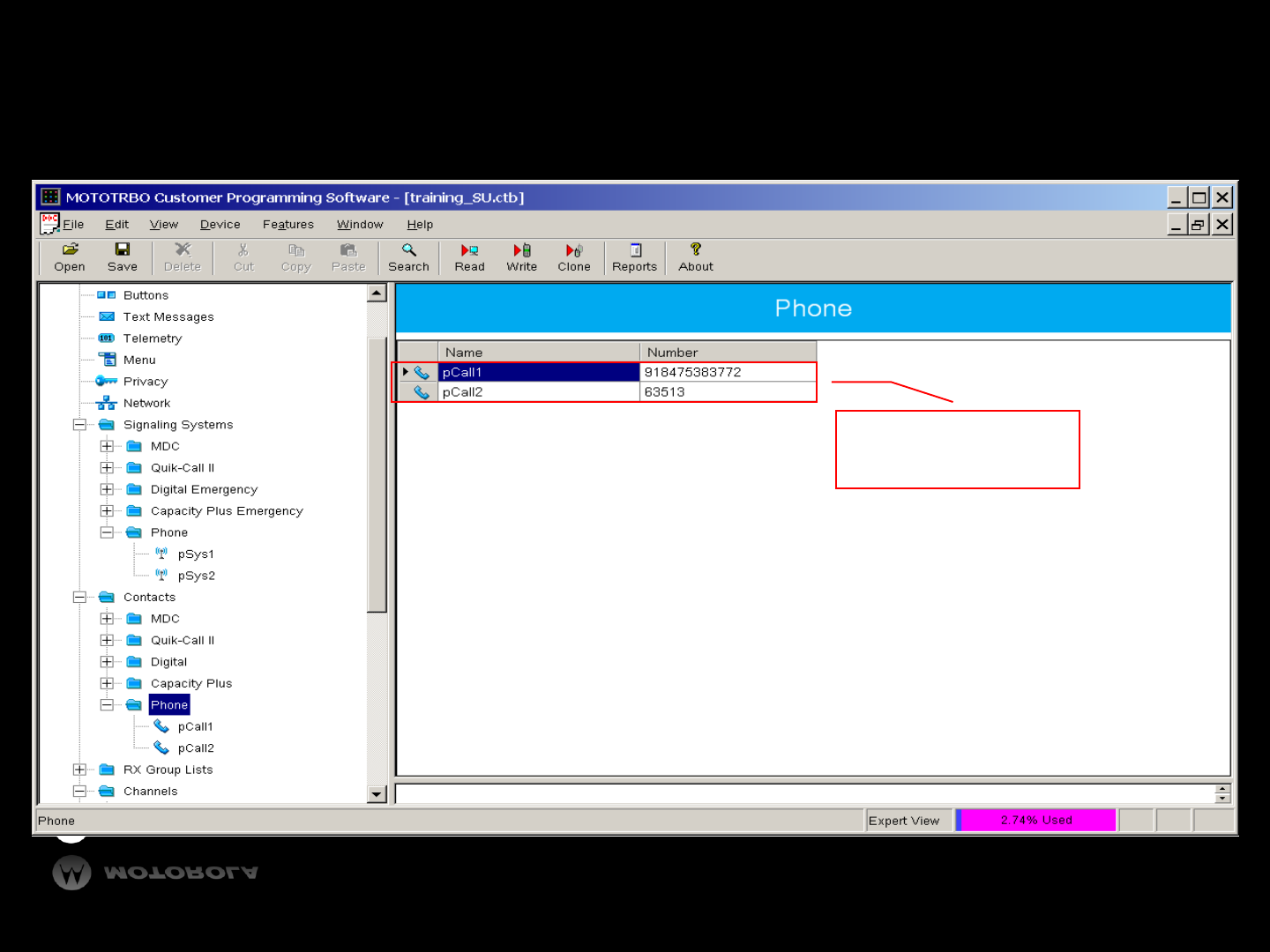This screenshot has height=952, width=1270.
Task: Select the Text Messages envelope icon
Action: click(x=107, y=316)
